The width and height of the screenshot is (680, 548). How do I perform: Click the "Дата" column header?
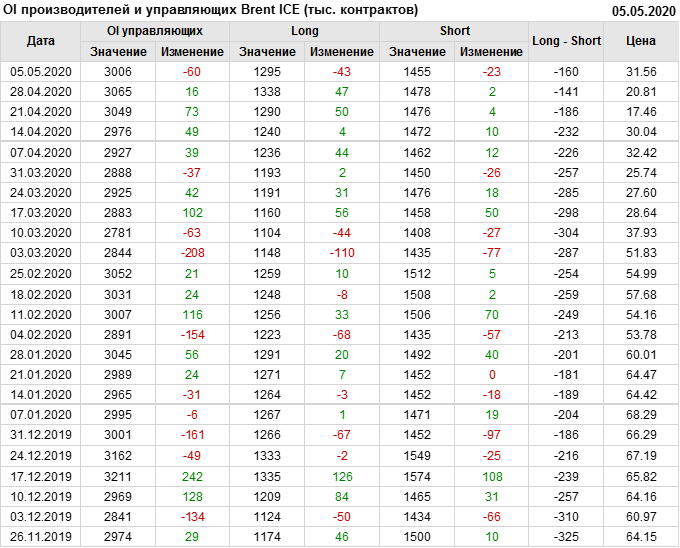point(41,41)
